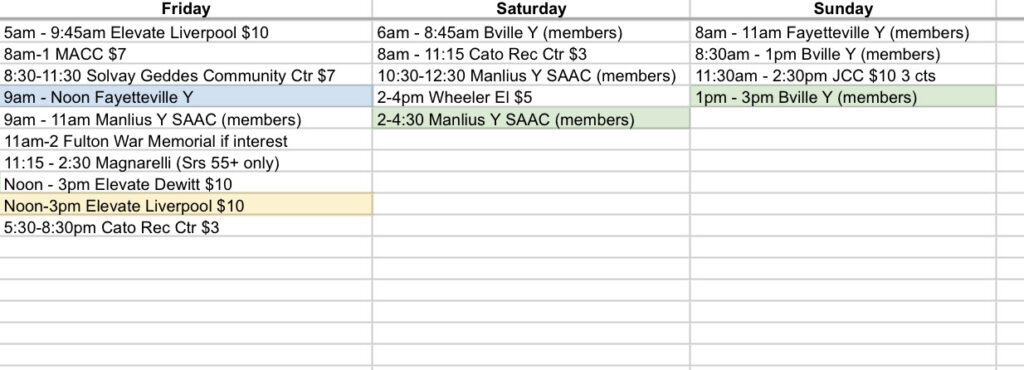The height and width of the screenshot is (370, 1024).
Task: Click the blue 9am - Noon Fayetteville Y cell
Action: (186, 97)
